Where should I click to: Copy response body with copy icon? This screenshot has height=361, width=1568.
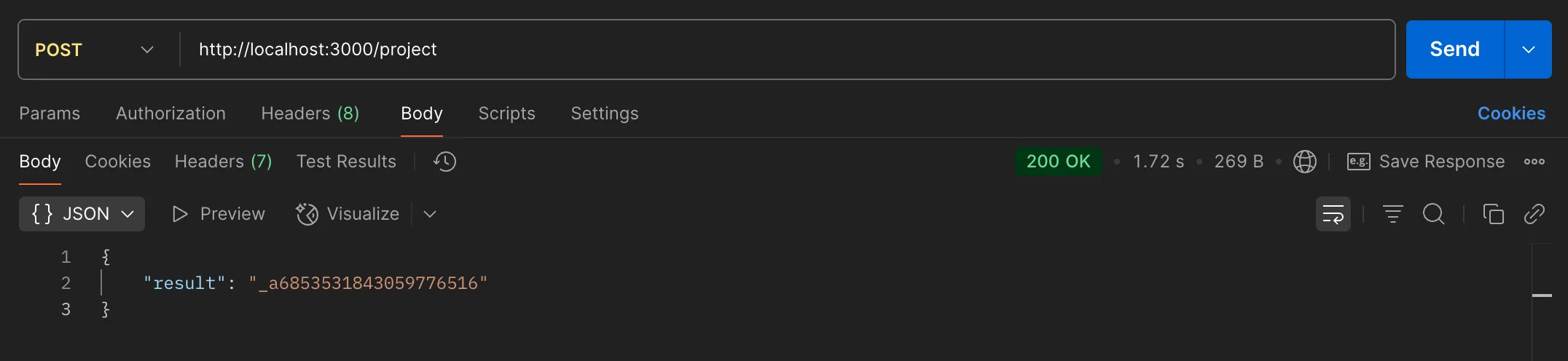click(1493, 214)
